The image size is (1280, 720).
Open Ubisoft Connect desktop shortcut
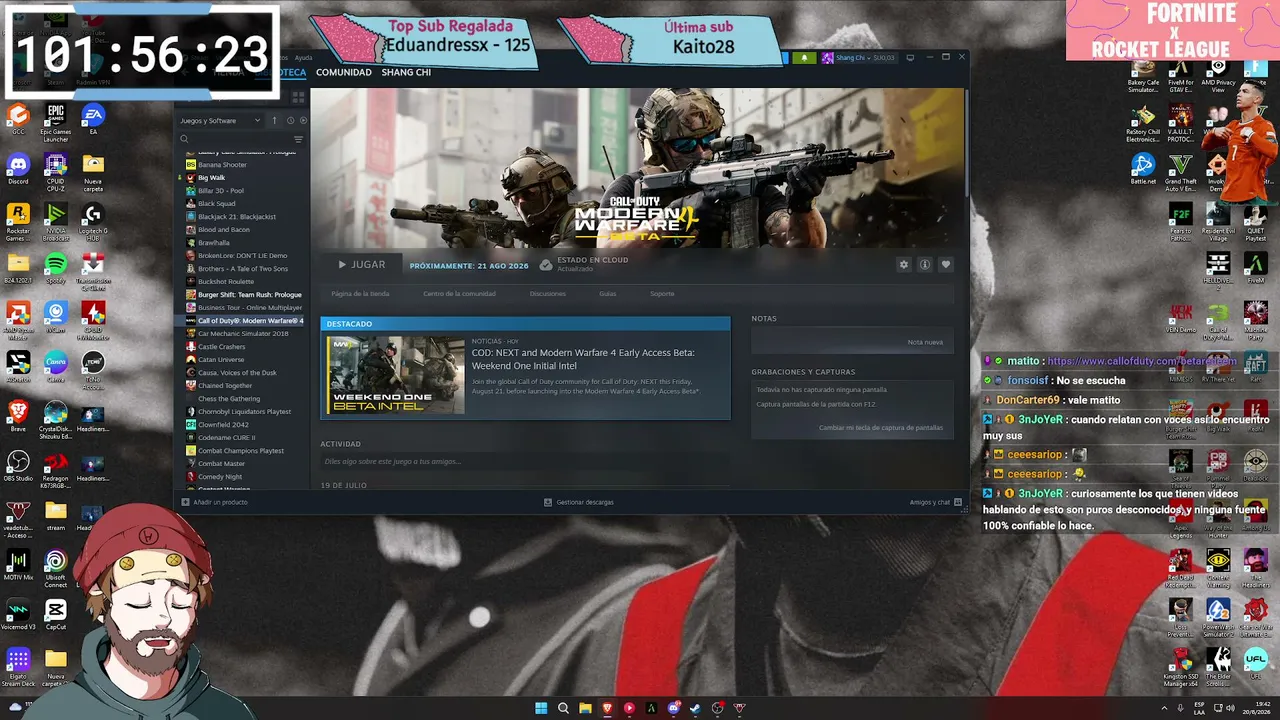pos(55,568)
